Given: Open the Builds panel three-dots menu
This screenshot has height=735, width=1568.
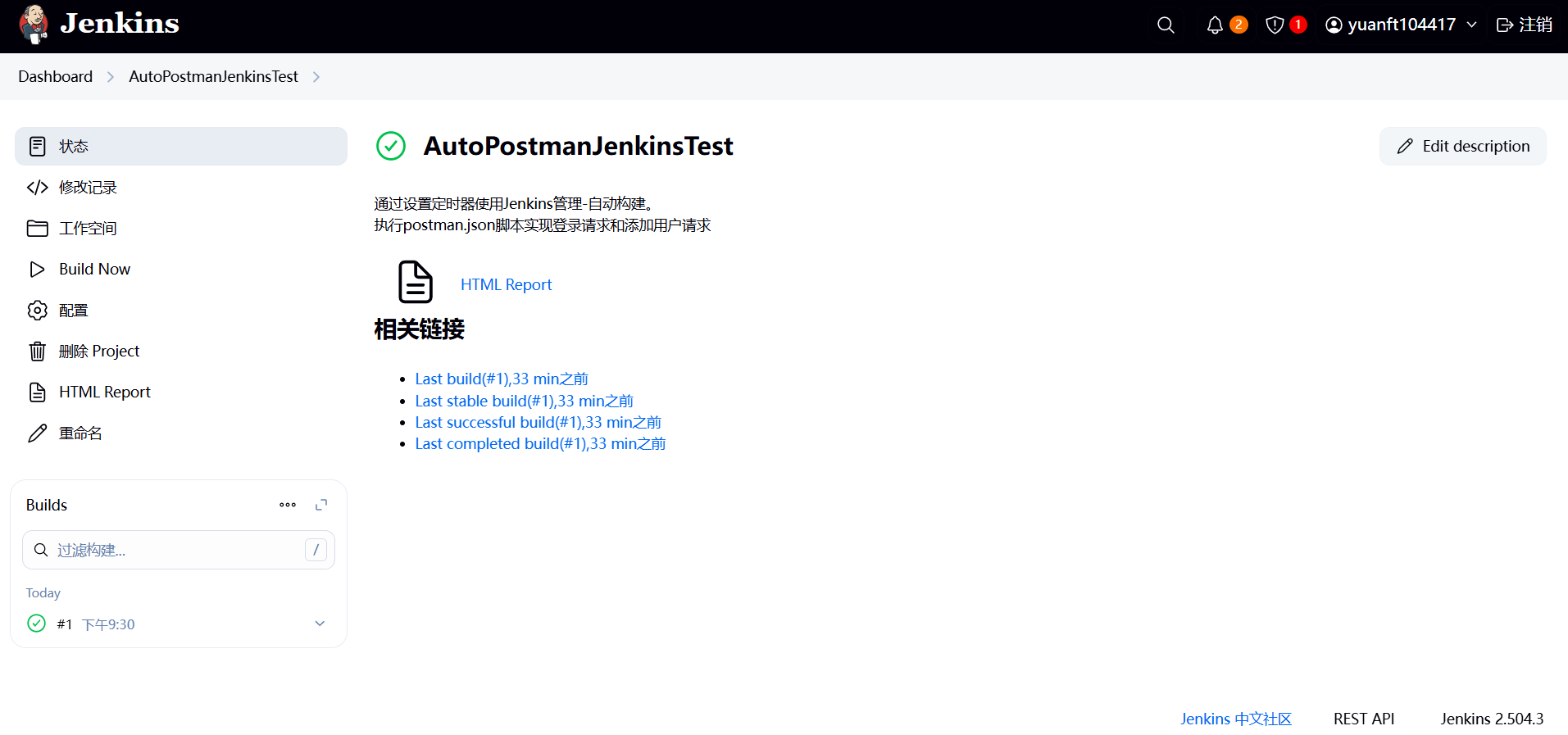Looking at the screenshot, I should click(288, 505).
